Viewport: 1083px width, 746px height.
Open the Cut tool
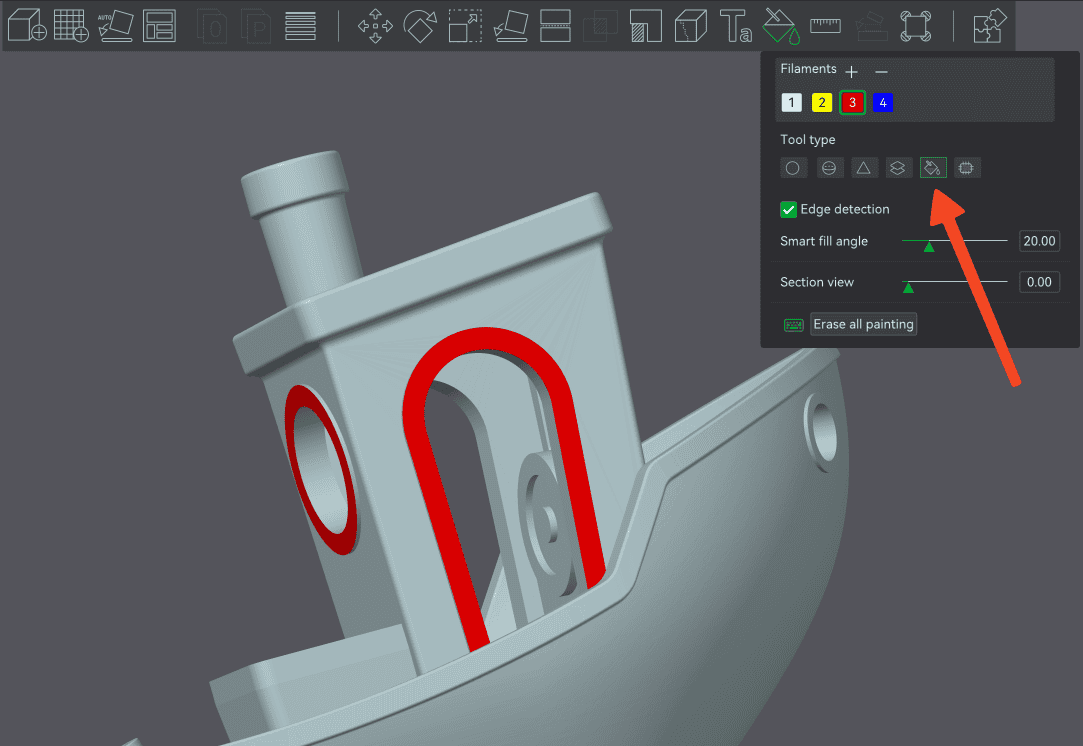pyautogui.click(x=555, y=24)
